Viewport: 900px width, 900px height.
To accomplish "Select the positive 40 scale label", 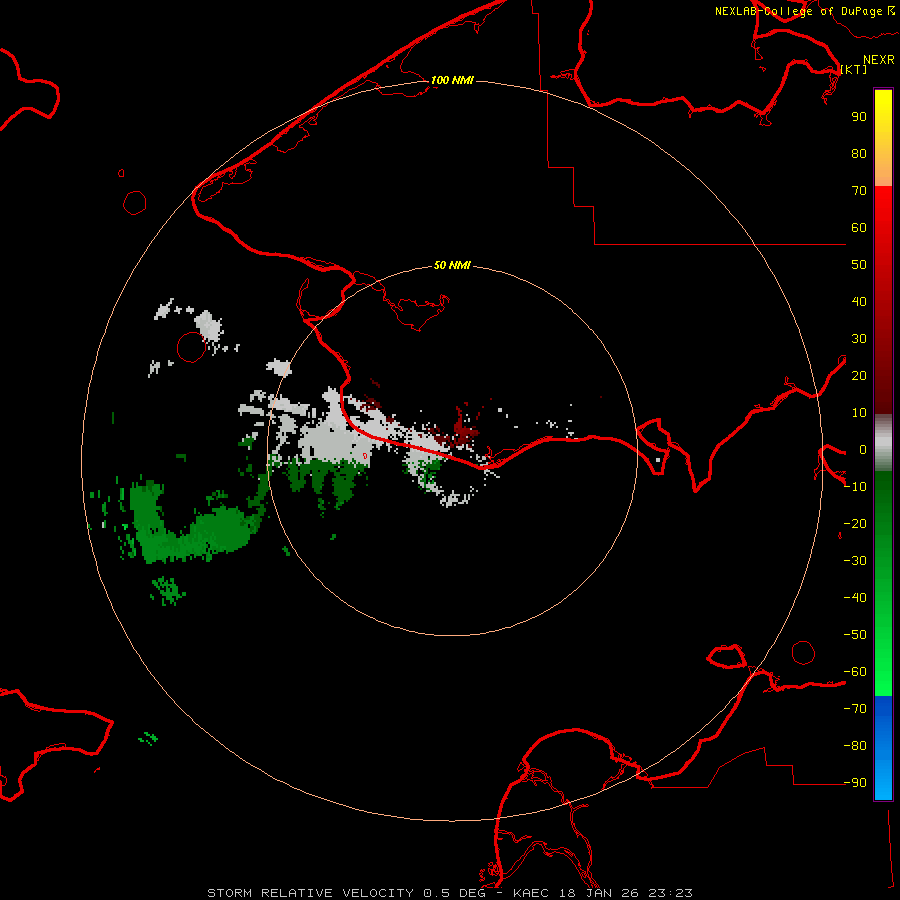I will coord(859,301).
